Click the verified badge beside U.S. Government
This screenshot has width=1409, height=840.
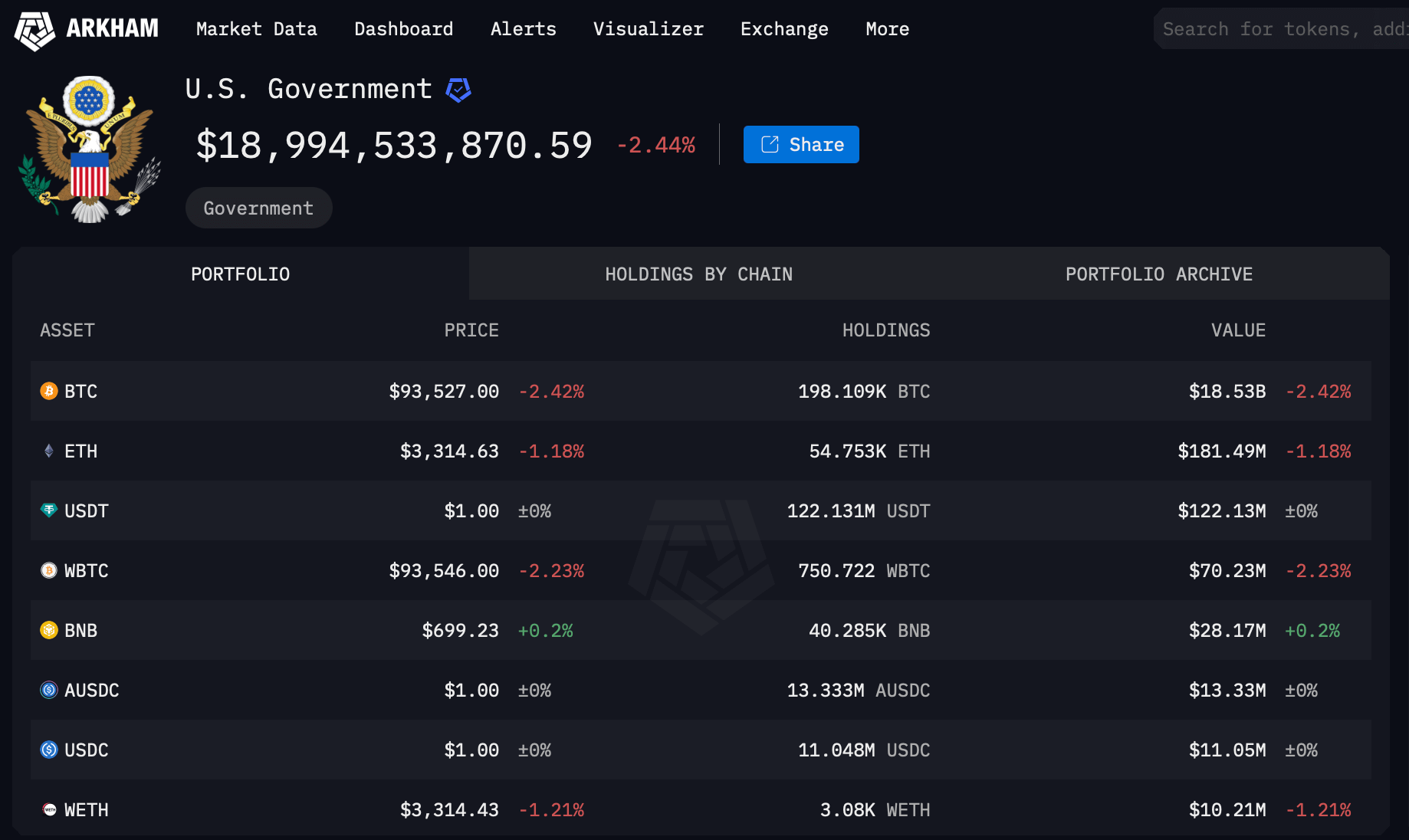[458, 90]
